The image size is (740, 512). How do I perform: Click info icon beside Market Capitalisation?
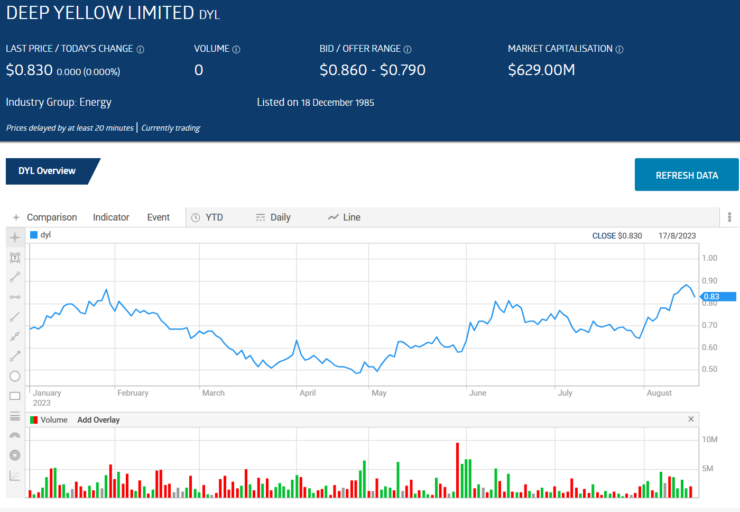(x=619, y=49)
